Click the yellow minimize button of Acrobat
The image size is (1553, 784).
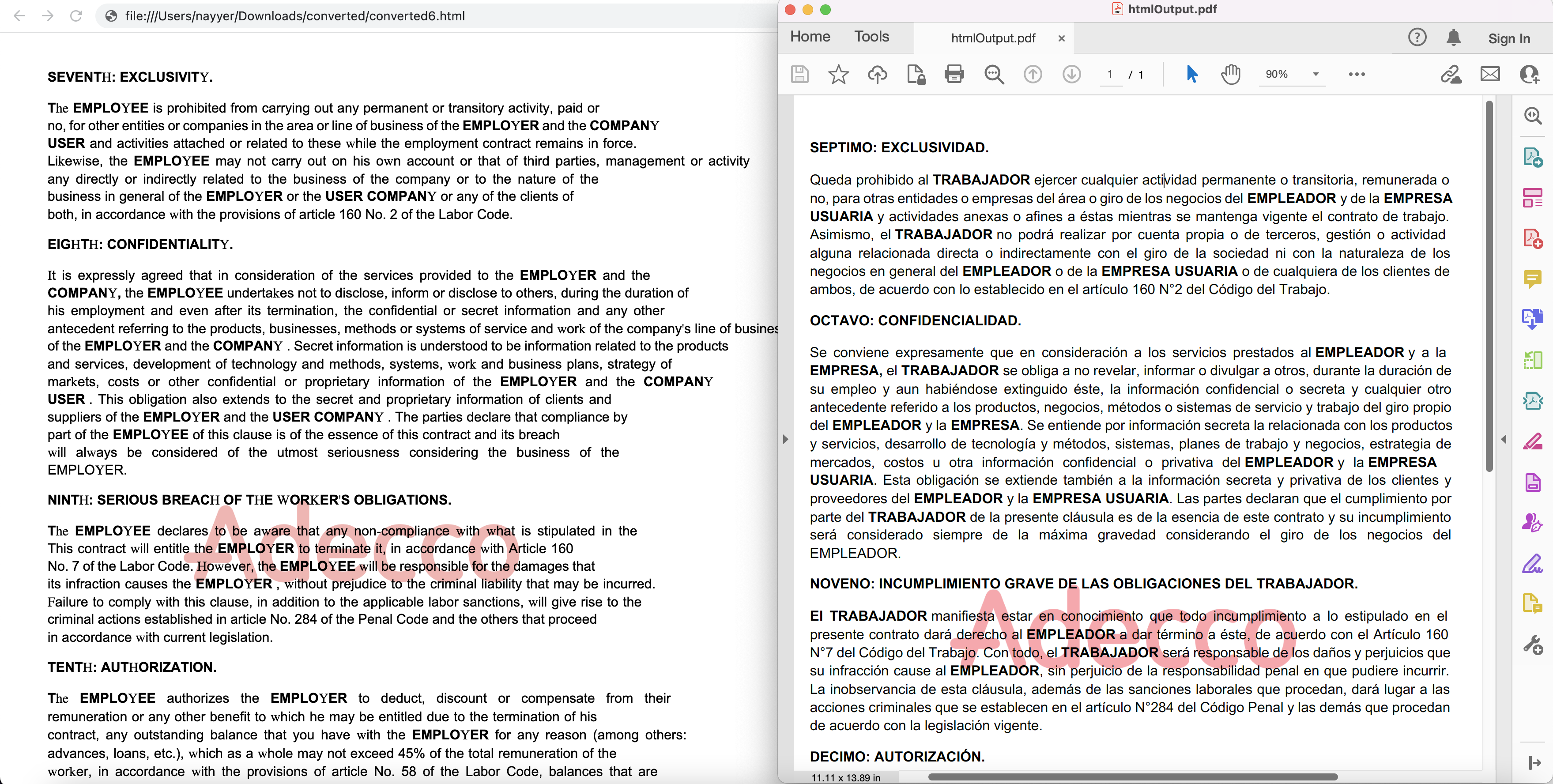pos(808,10)
